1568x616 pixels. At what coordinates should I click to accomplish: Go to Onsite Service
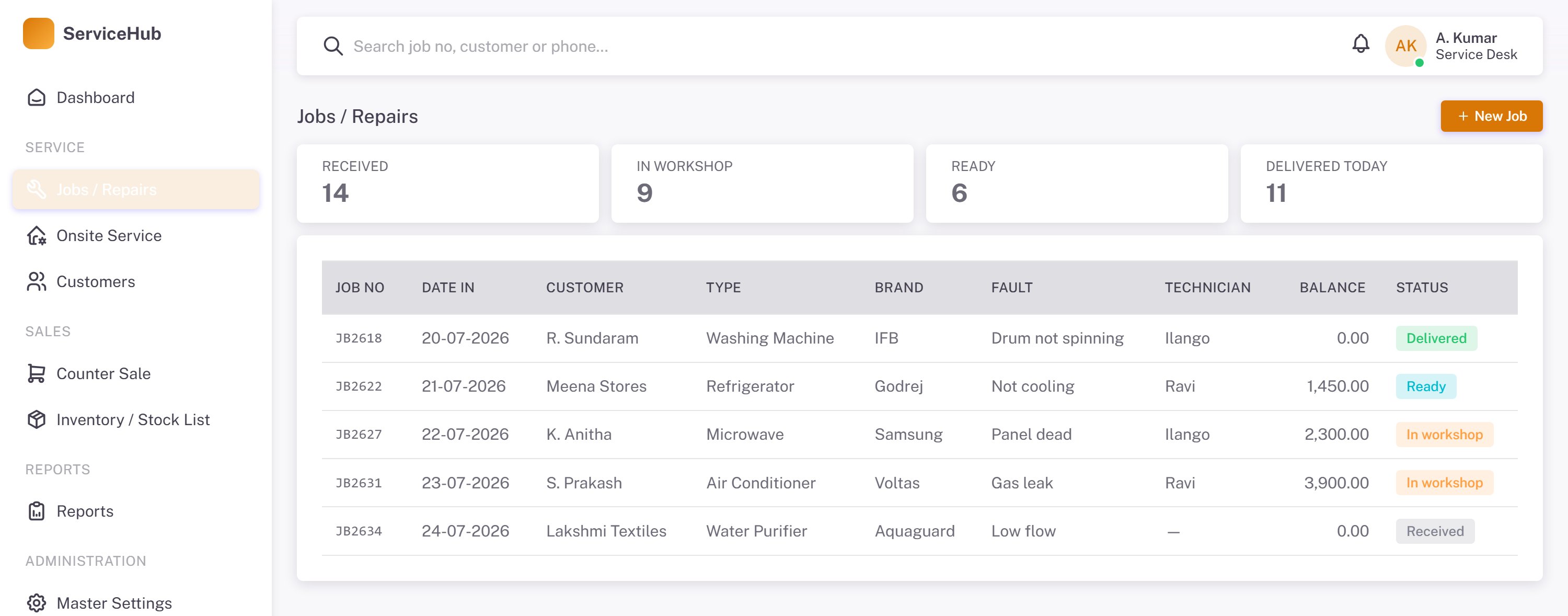point(136,235)
